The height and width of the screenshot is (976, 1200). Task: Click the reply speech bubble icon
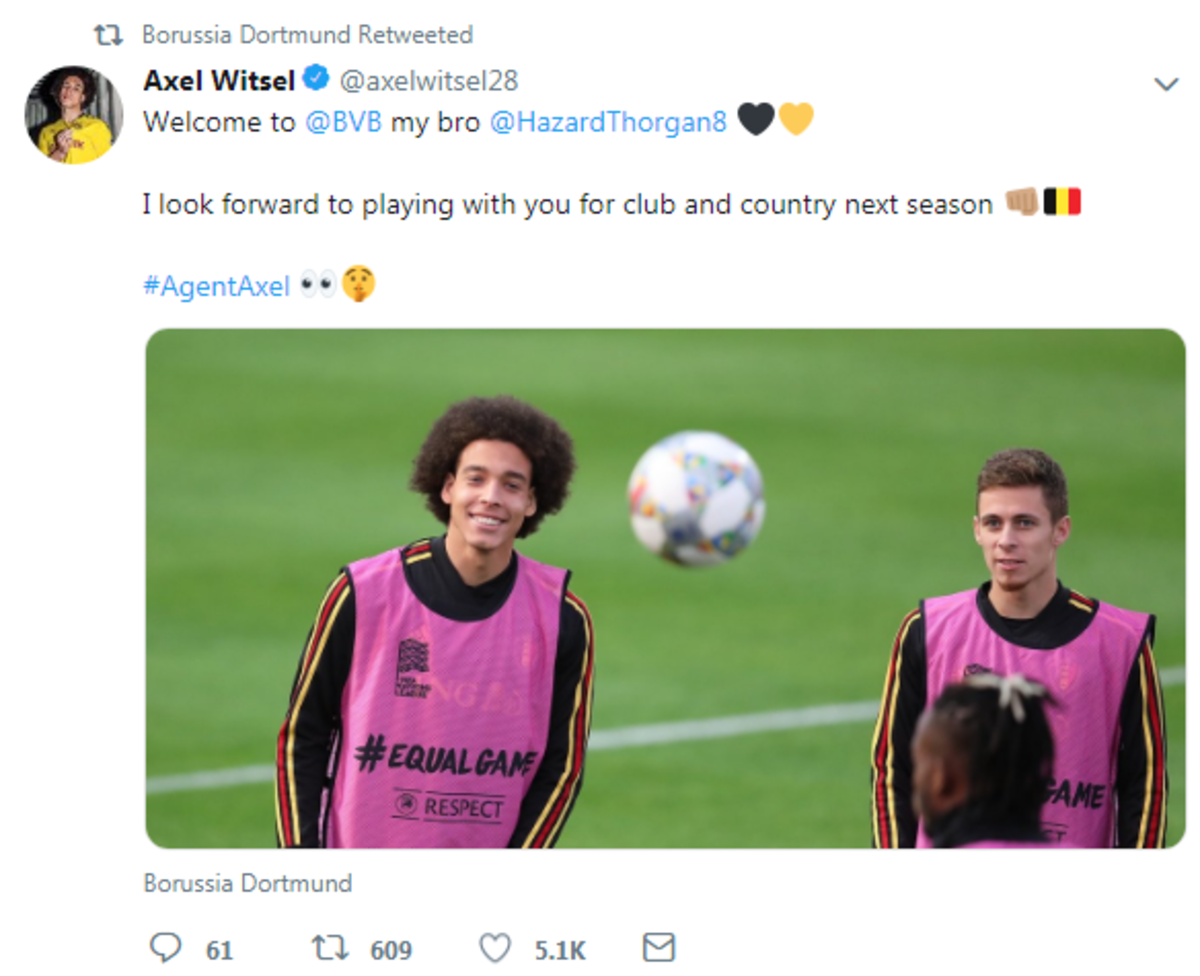coord(164,947)
